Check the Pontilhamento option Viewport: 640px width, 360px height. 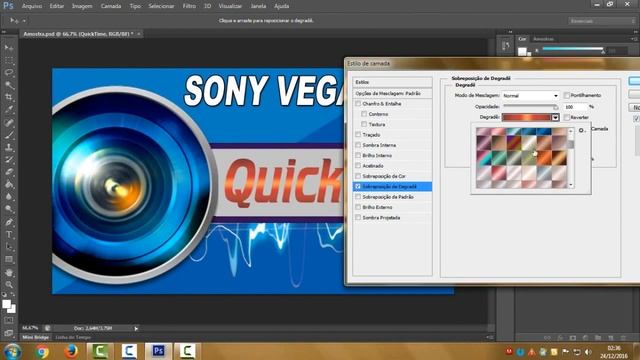567,95
